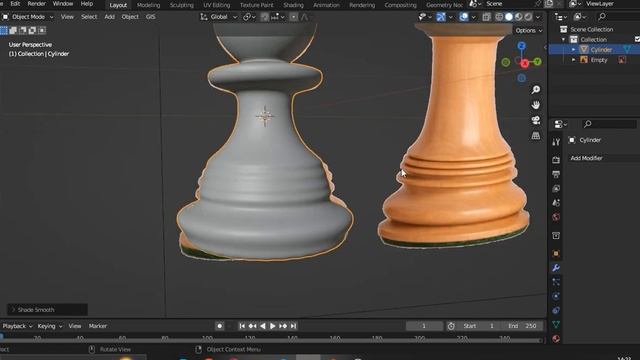The width and height of the screenshot is (640, 360).
Task: Open the Physics properties tab
Action: tap(556, 296)
